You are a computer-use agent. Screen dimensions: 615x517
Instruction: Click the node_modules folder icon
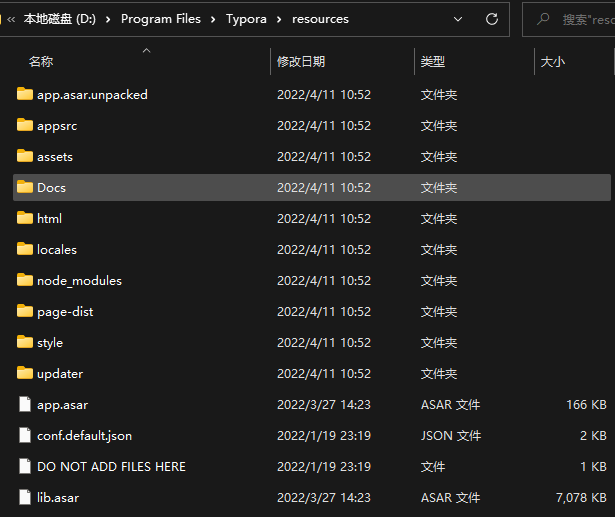pos(25,280)
